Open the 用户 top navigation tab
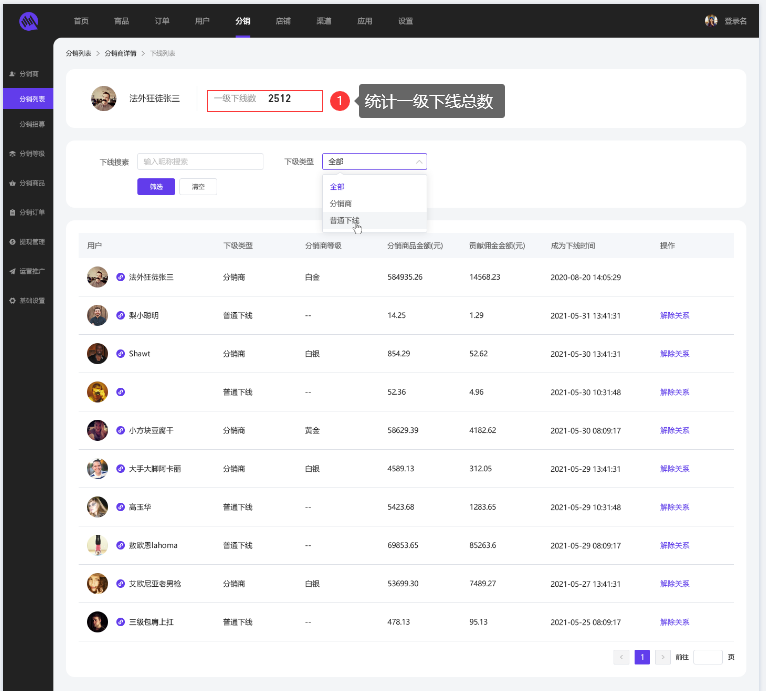Screen dimensions: 766x691 coord(202,21)
